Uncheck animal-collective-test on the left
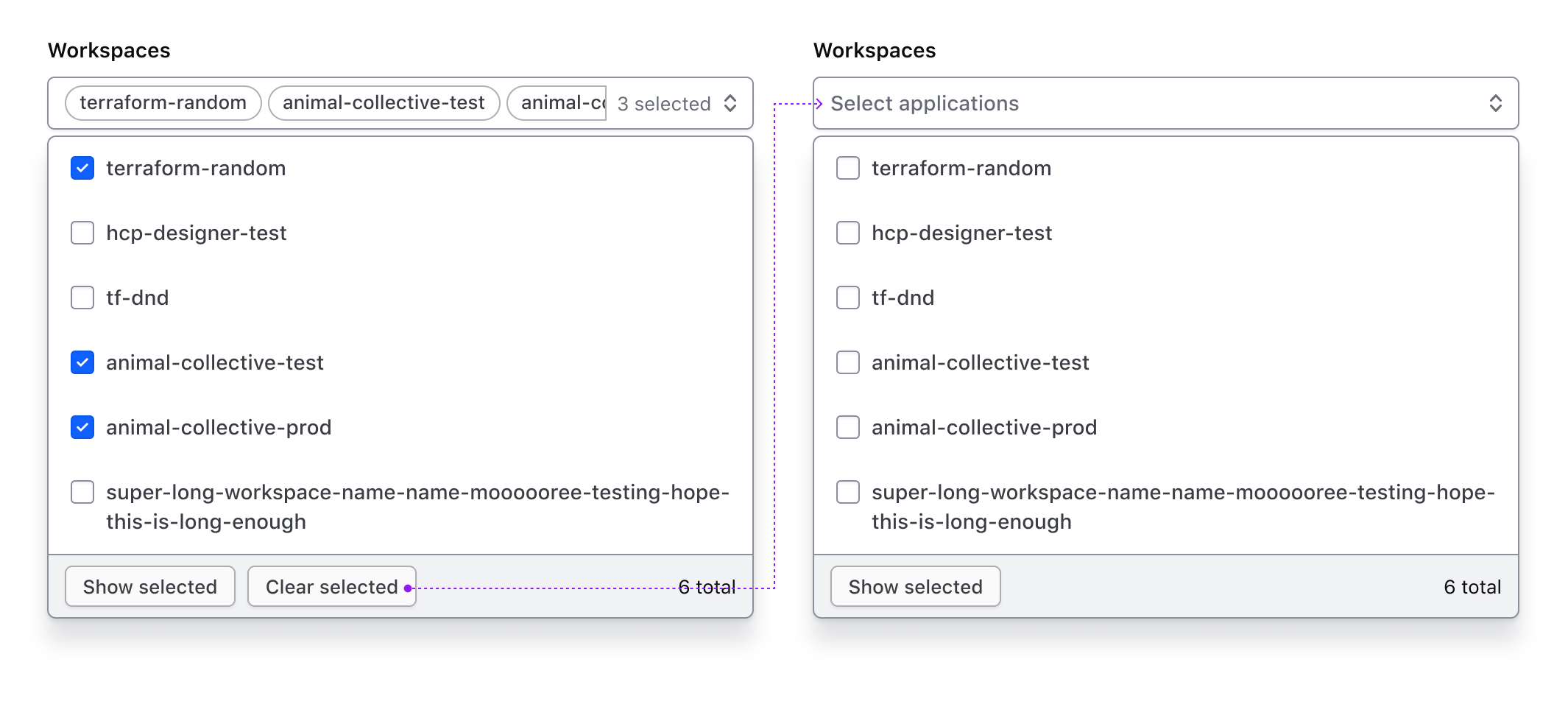The height and width of the screenshot is (707, 1568). (82, 362)
